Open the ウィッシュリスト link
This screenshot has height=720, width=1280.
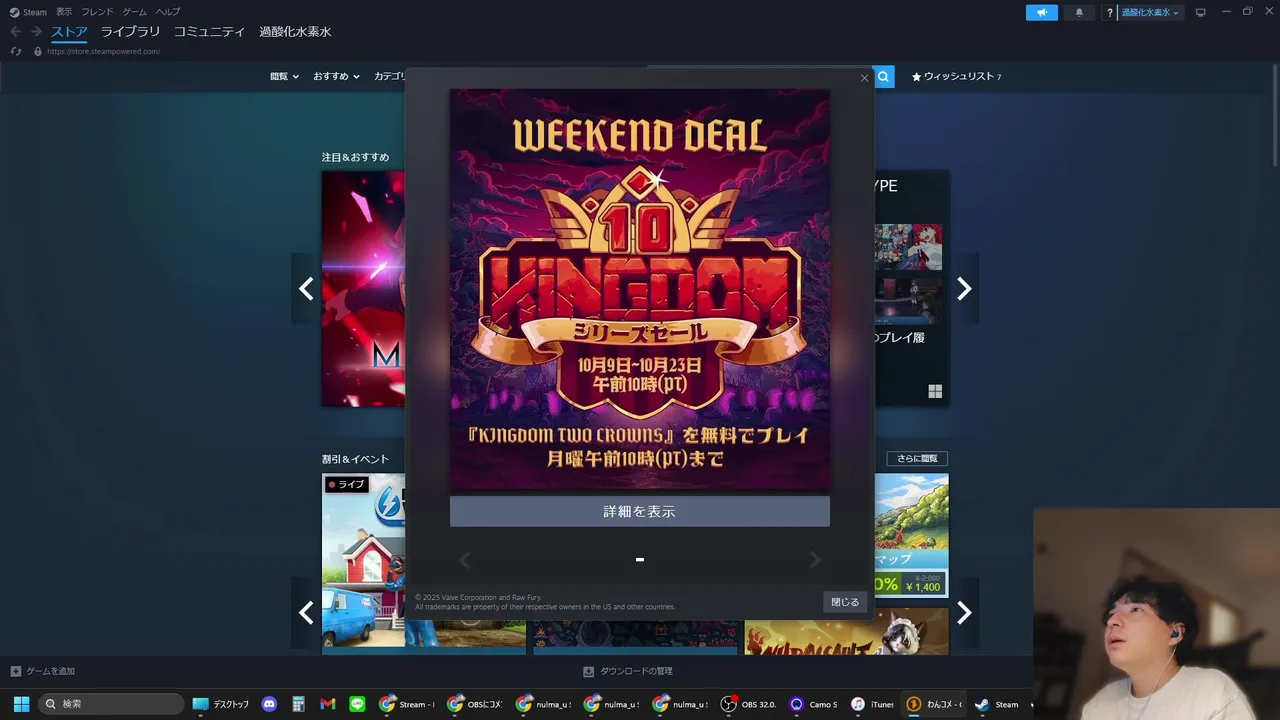[956, 76]
